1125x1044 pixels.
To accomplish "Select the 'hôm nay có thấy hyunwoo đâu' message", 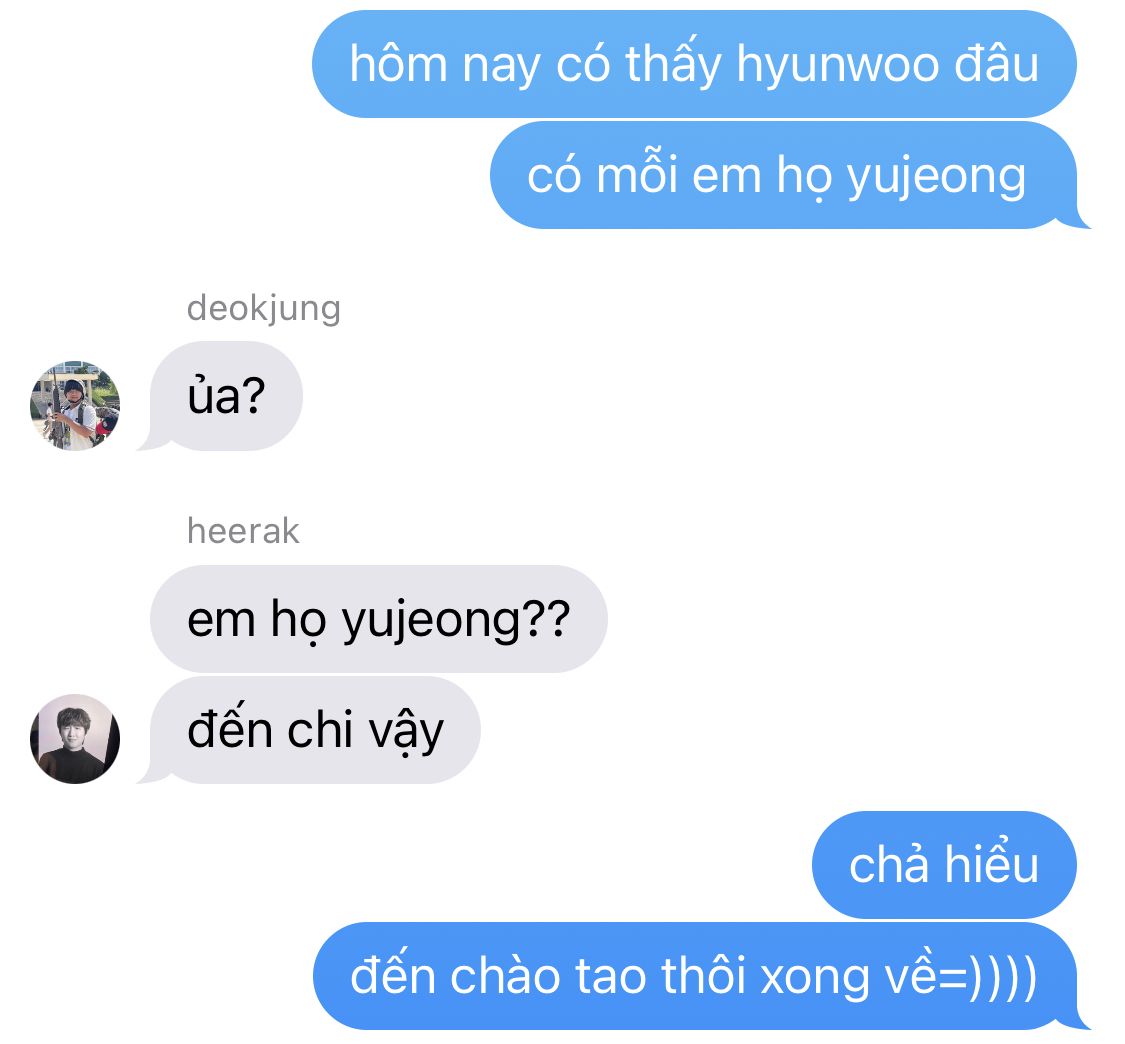I will pos(694,64).
